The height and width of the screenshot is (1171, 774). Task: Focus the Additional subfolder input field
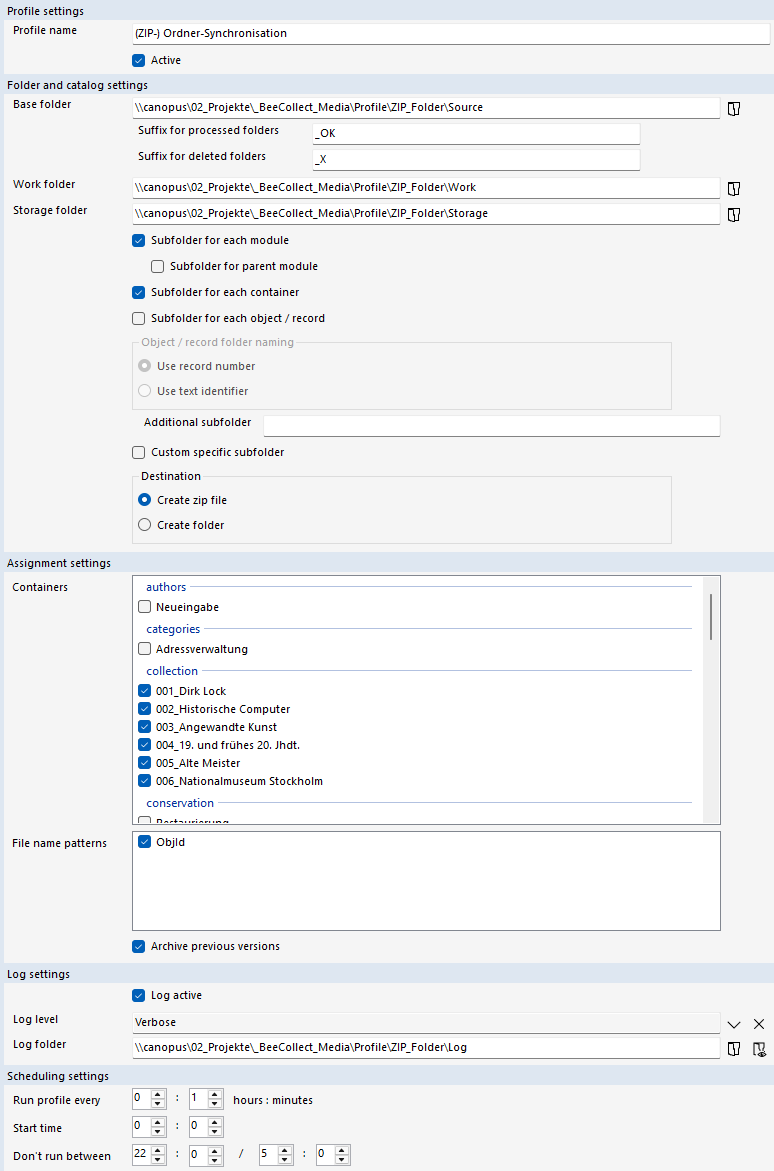click(491, 426)
